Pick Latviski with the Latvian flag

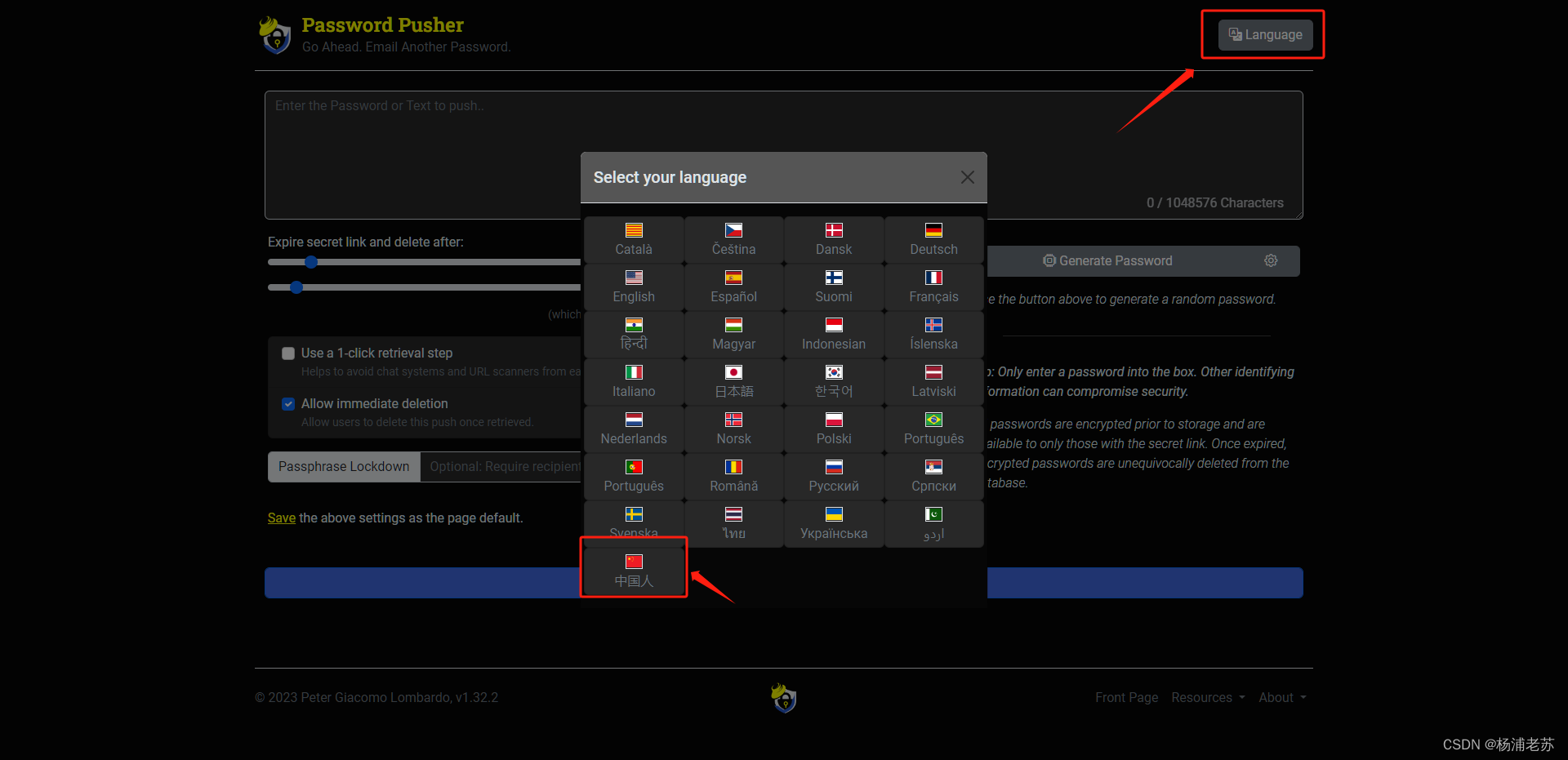933,382
